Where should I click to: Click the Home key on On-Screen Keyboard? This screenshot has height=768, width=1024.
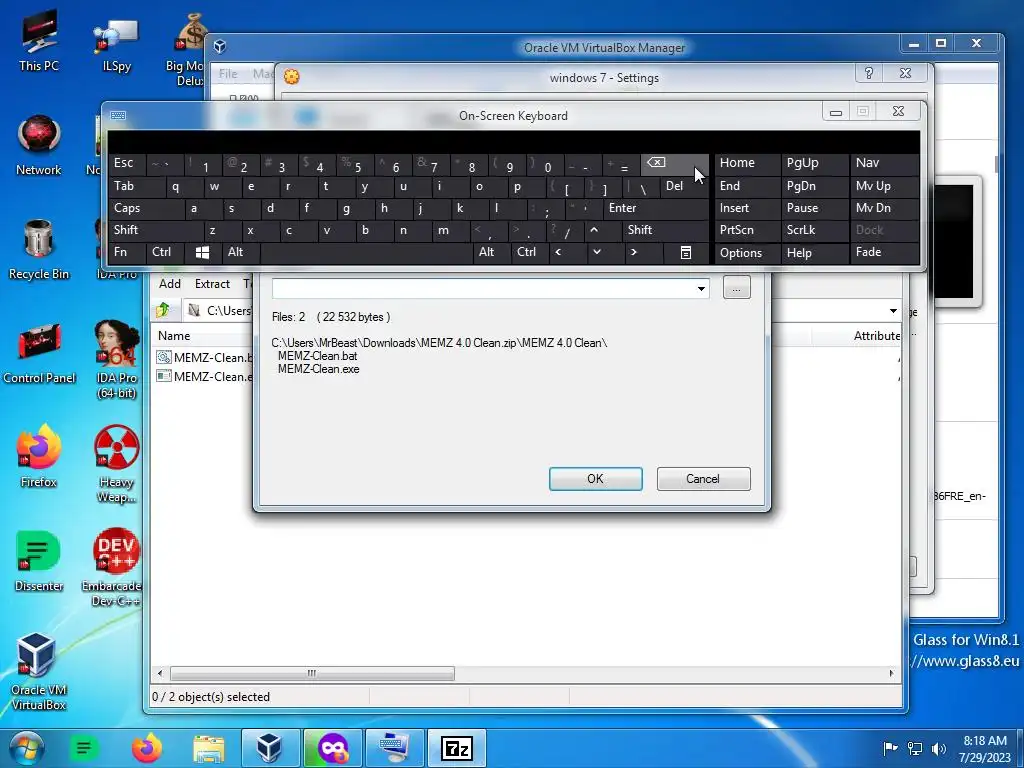coord(747,163)
